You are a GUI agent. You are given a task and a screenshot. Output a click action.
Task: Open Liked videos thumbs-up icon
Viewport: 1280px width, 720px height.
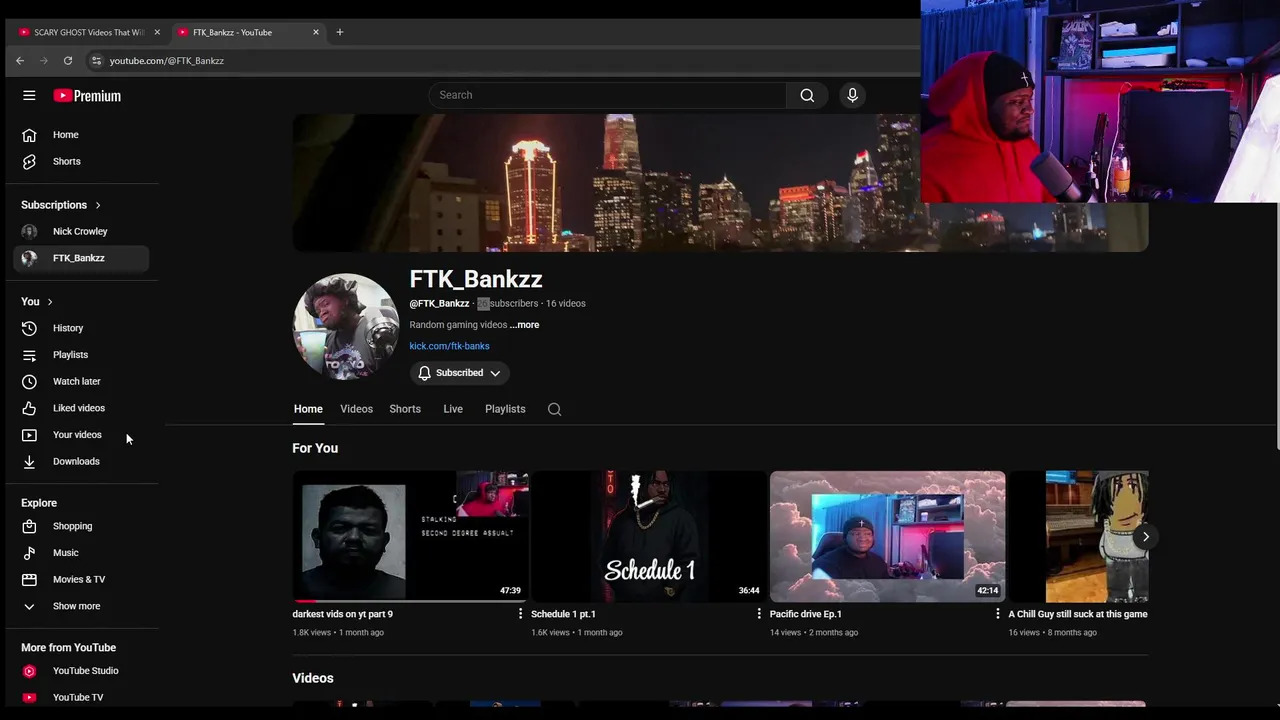point(29,408)
